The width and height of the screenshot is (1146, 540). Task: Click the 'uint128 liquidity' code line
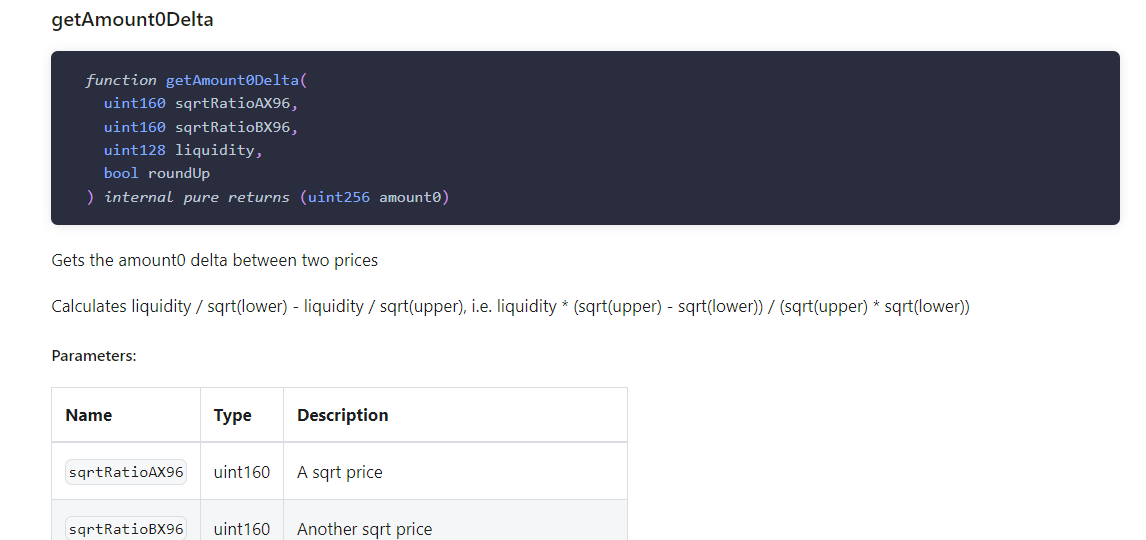183,150
